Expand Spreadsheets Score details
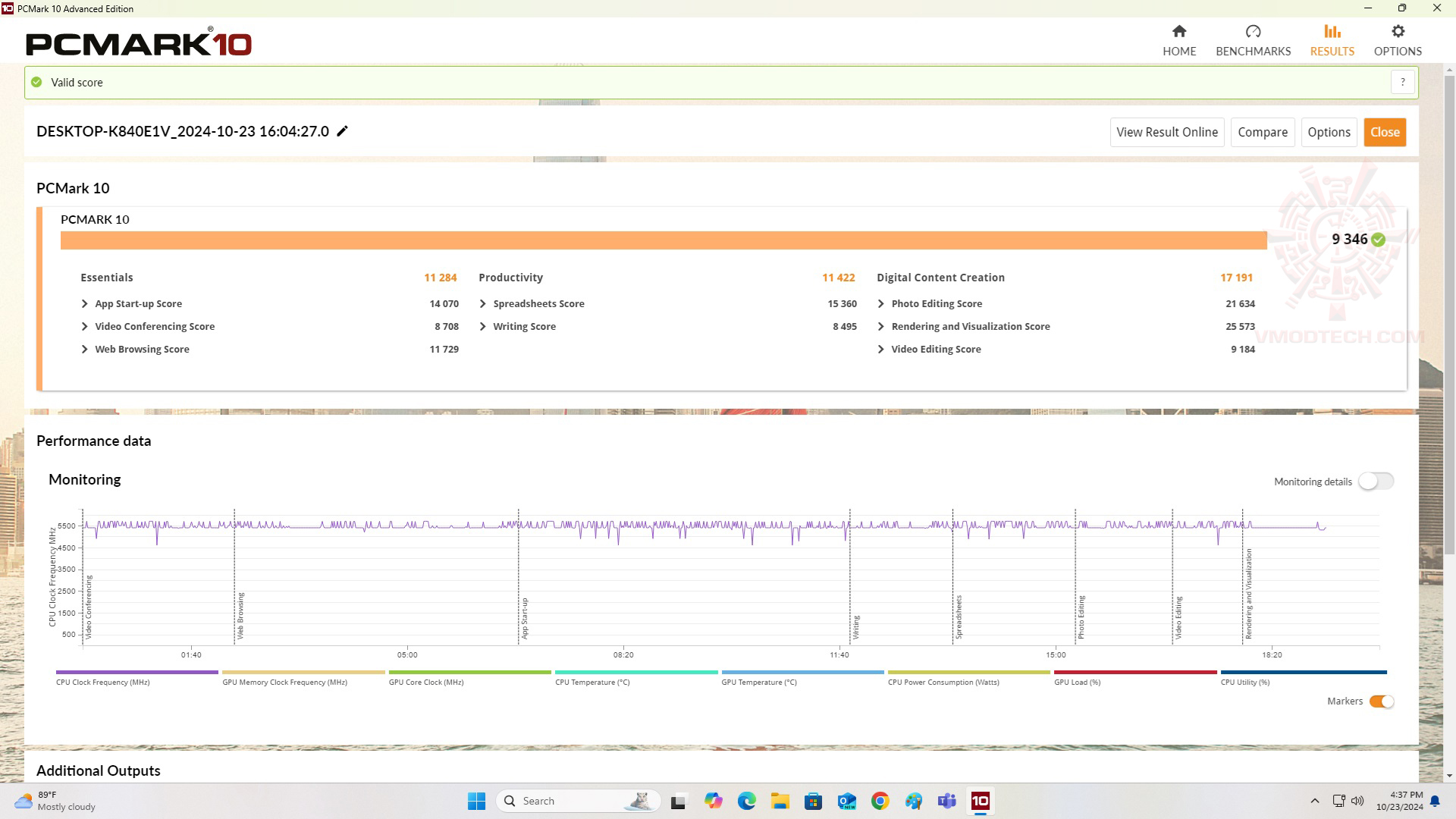Screen dimensions: 1456x819 click(x=483, y=304)
